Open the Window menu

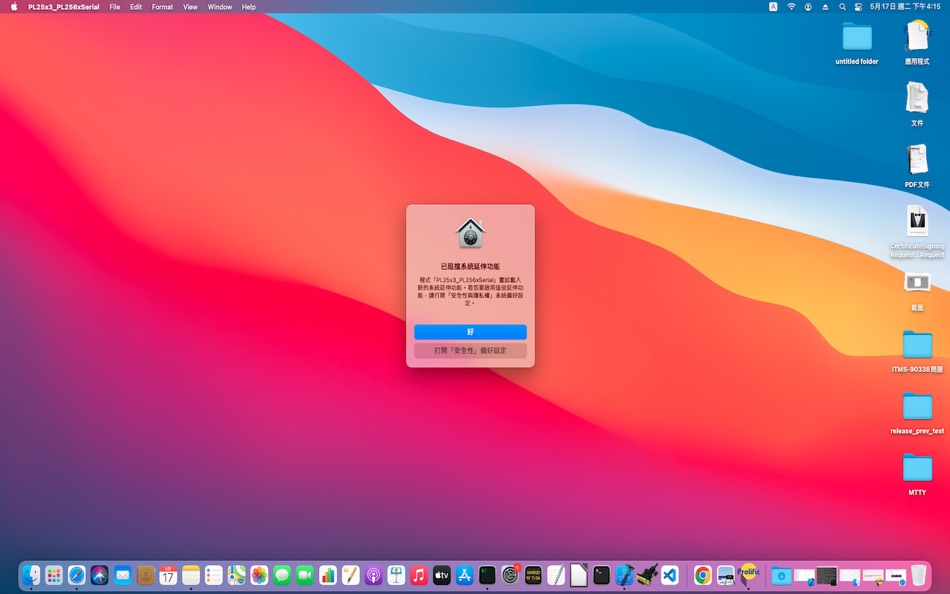click(x=219, y=7)
